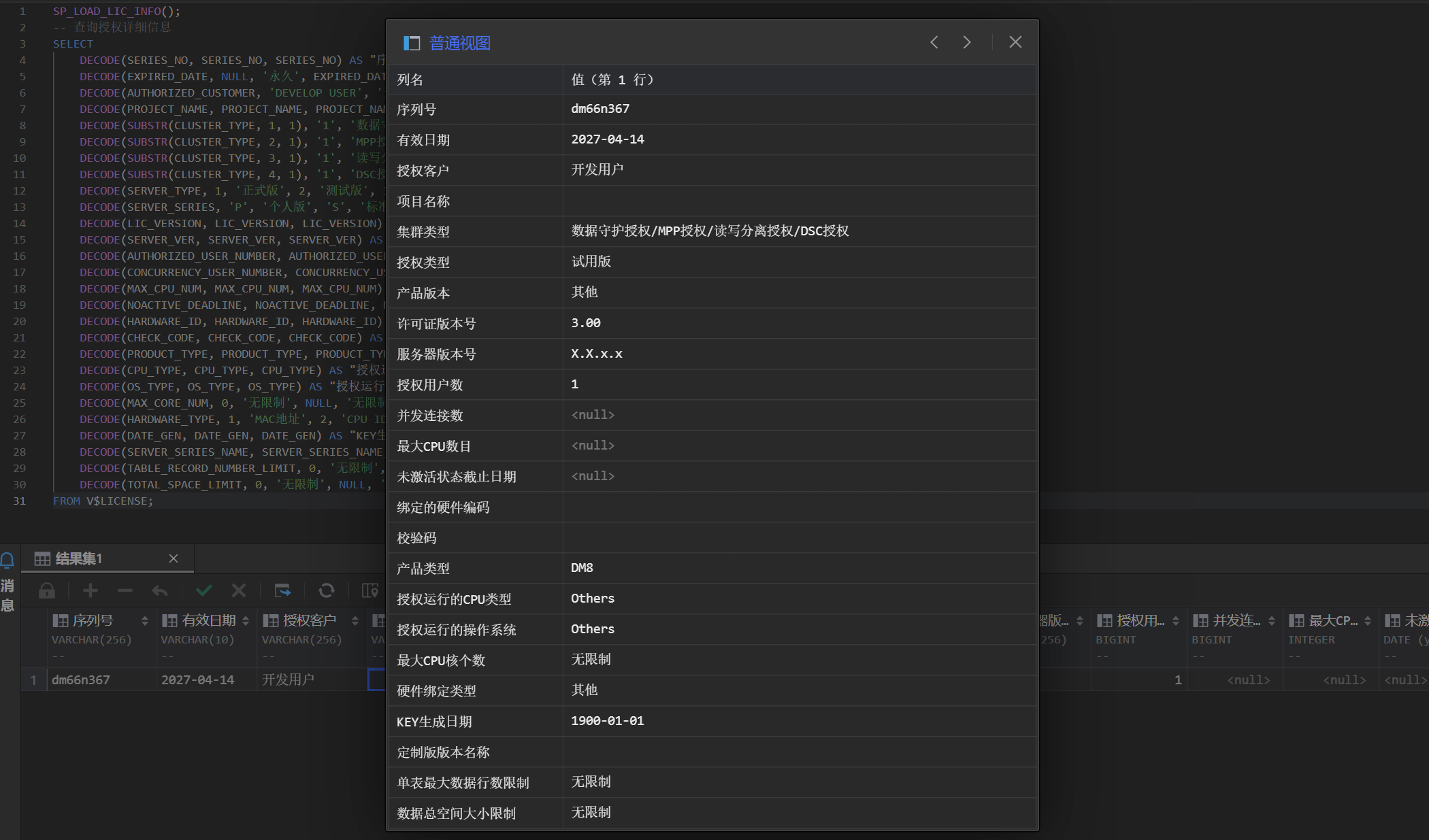Add a new row with the plus icon

tap(91, 590)
